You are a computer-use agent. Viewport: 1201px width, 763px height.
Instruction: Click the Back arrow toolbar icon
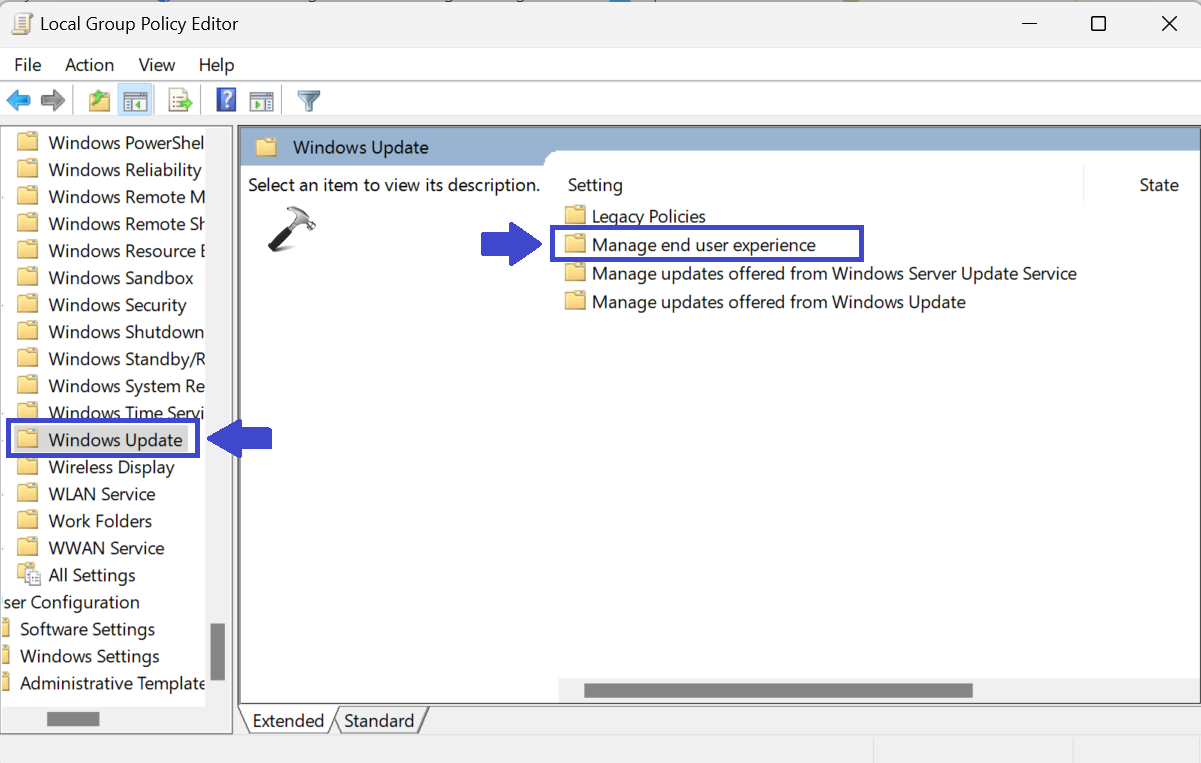point(18,100)
